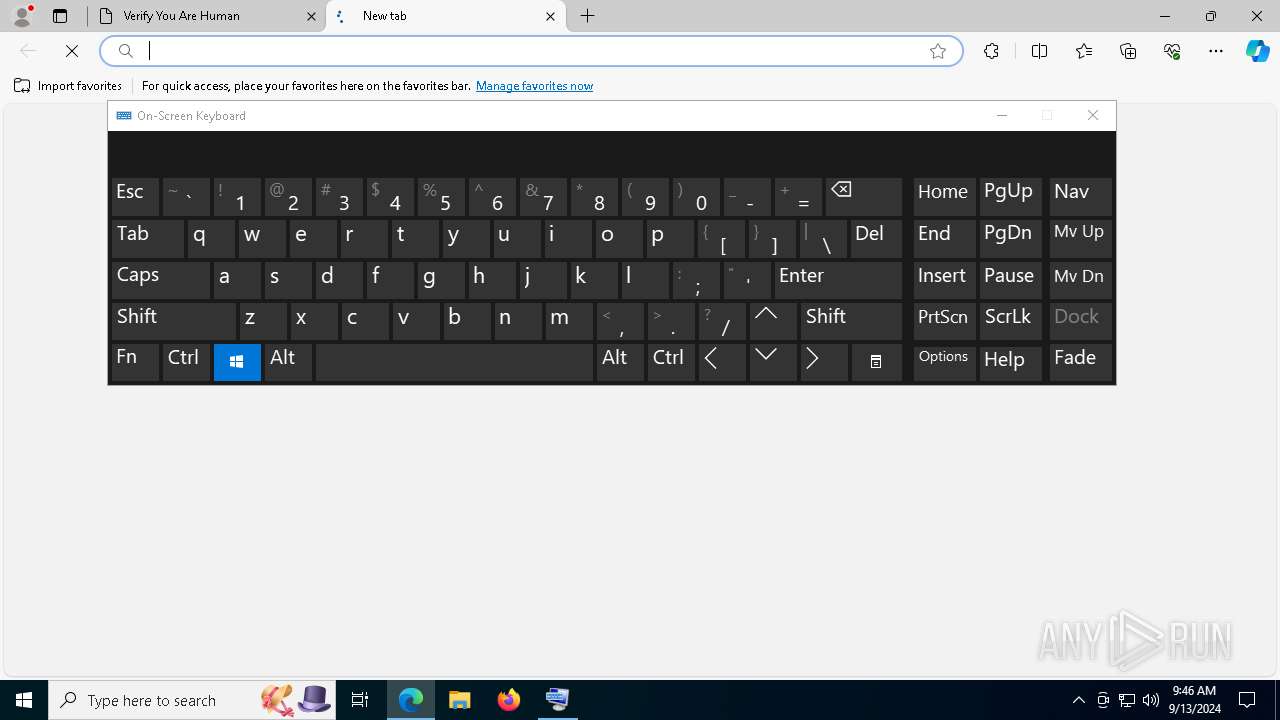Click the Nav key

point(1080,196)
